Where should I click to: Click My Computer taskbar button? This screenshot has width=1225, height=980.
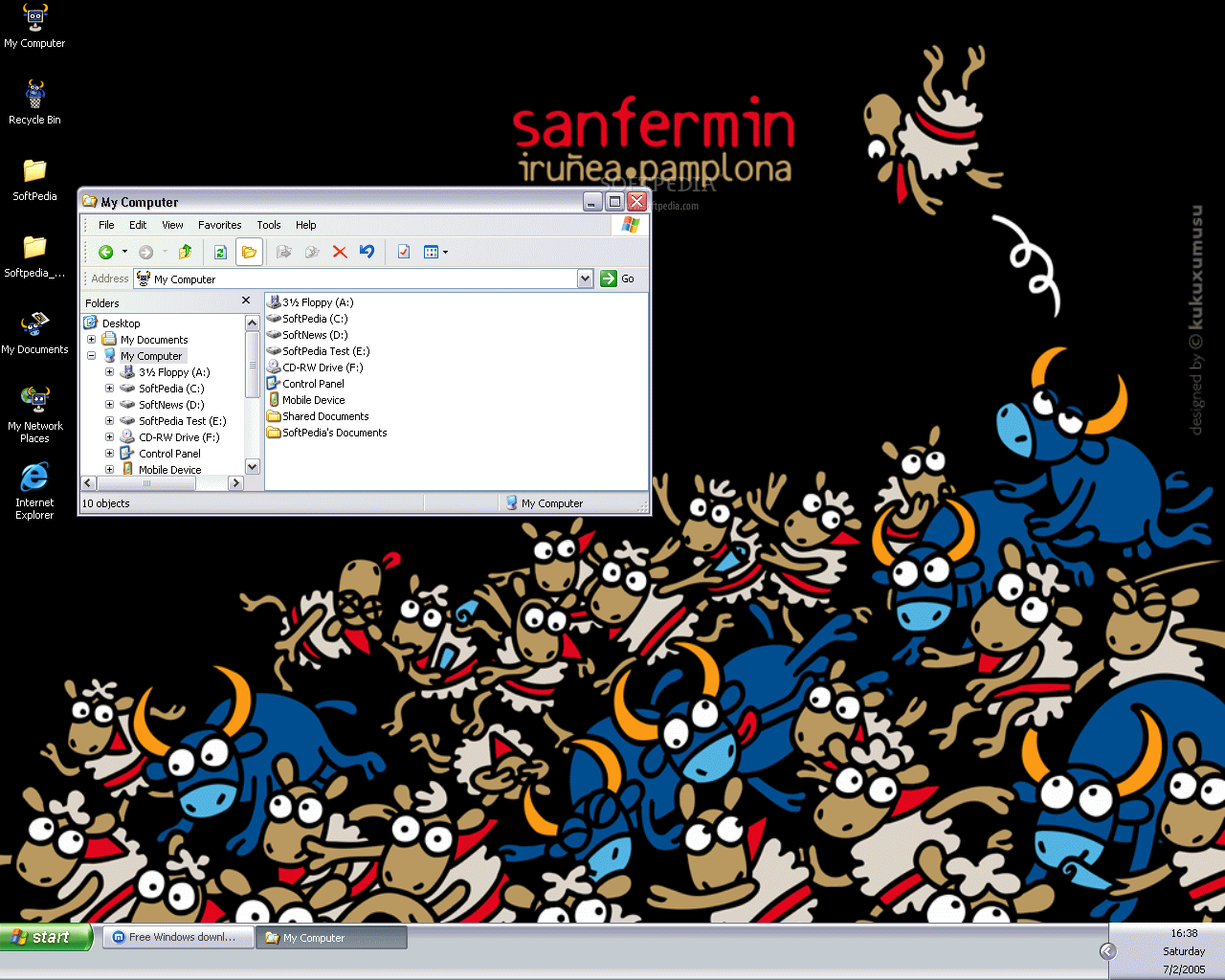332,938
